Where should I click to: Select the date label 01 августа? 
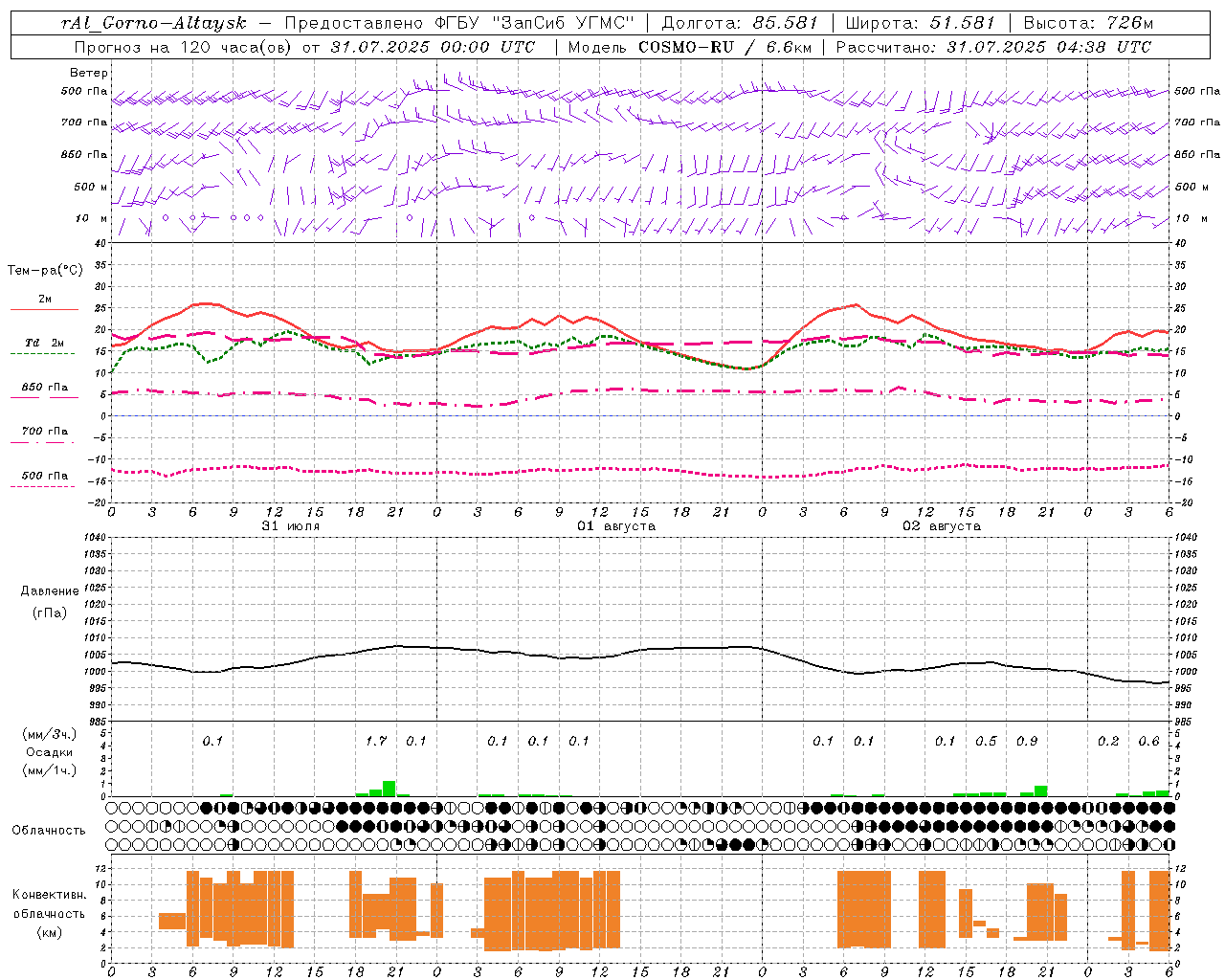pyautogui.click(x=616, y=526)
